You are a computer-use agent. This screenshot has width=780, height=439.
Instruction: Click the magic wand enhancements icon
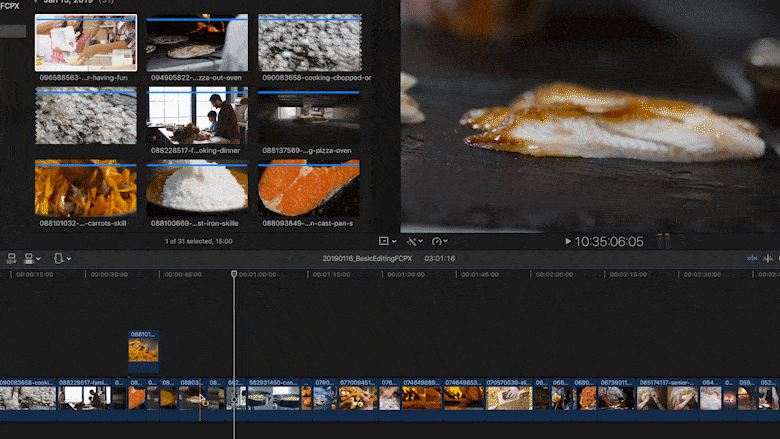[411, 241]
